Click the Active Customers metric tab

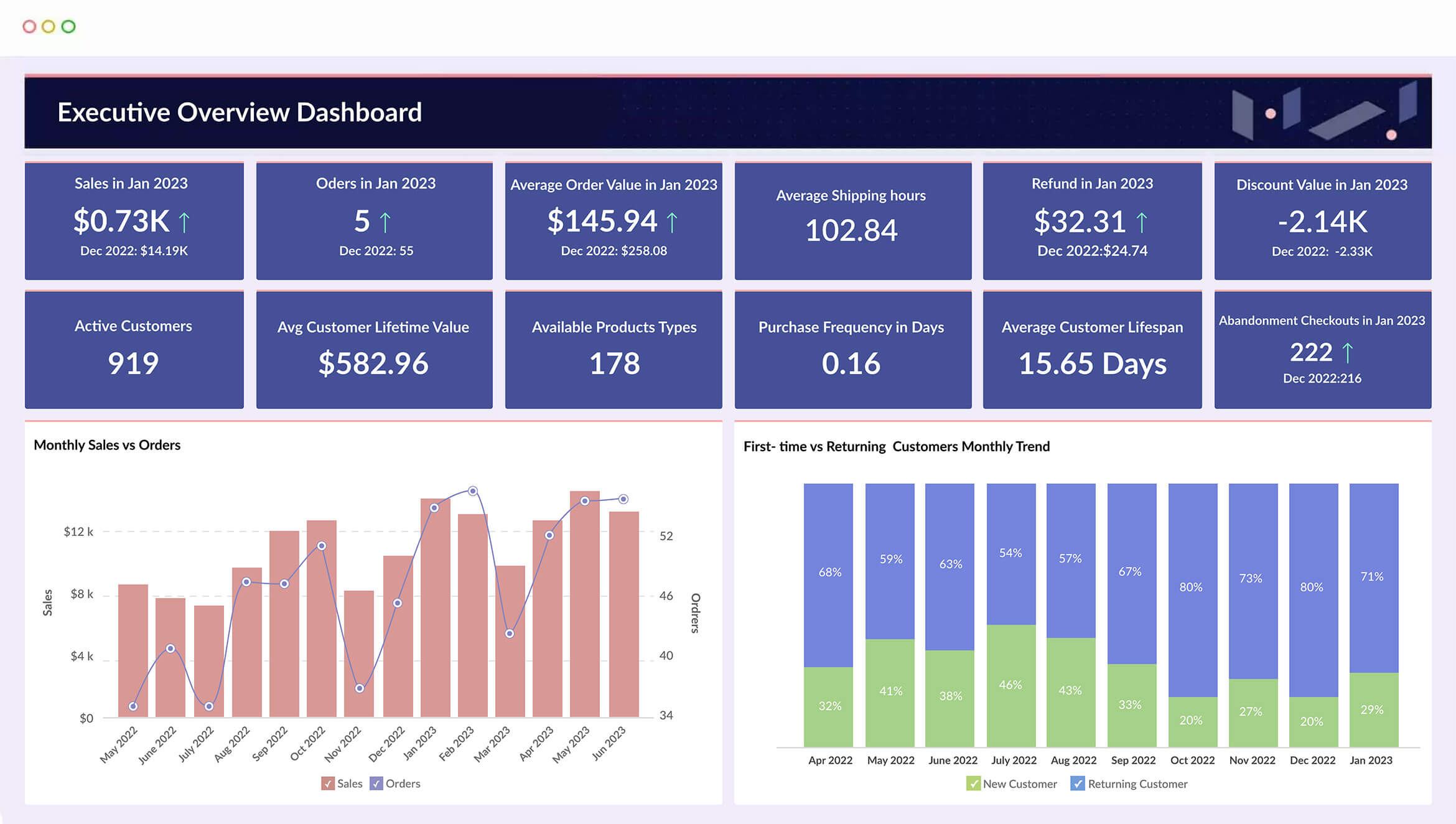point(133,350)
